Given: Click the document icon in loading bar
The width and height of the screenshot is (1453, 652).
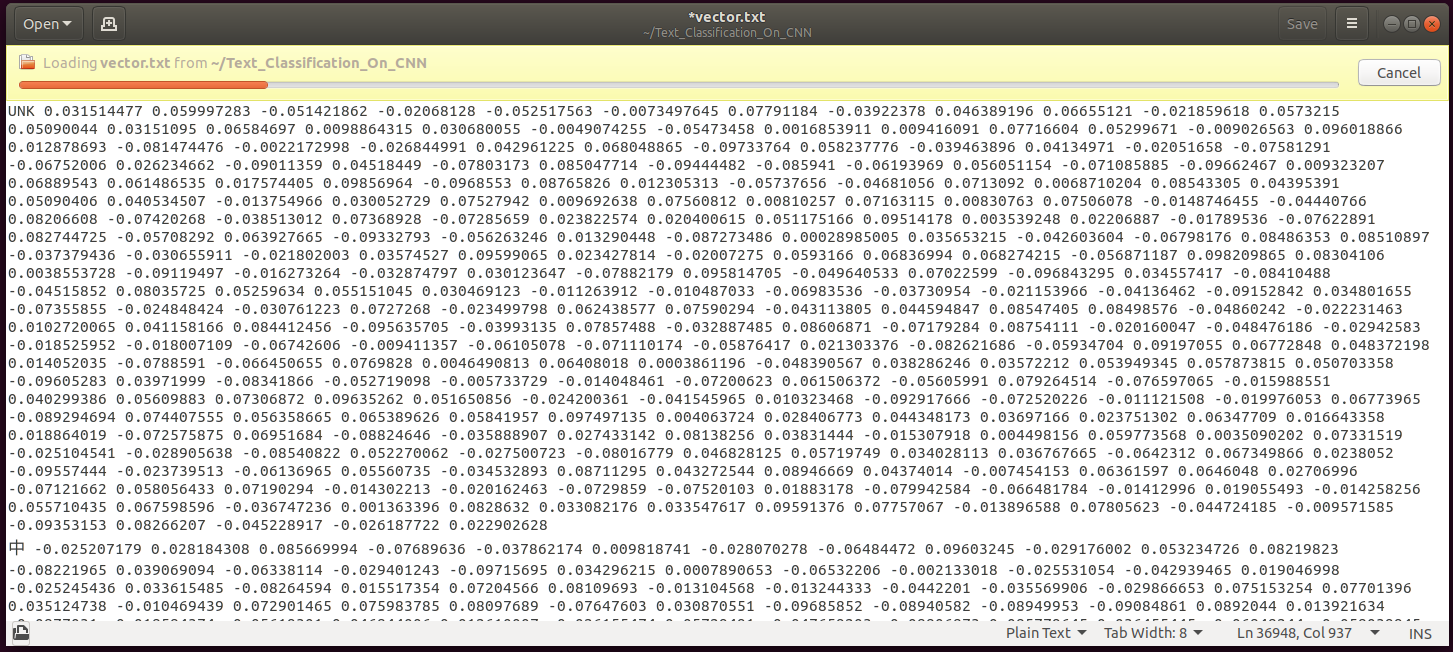Looking at the screenshot, I should click(x=27, y=63).
